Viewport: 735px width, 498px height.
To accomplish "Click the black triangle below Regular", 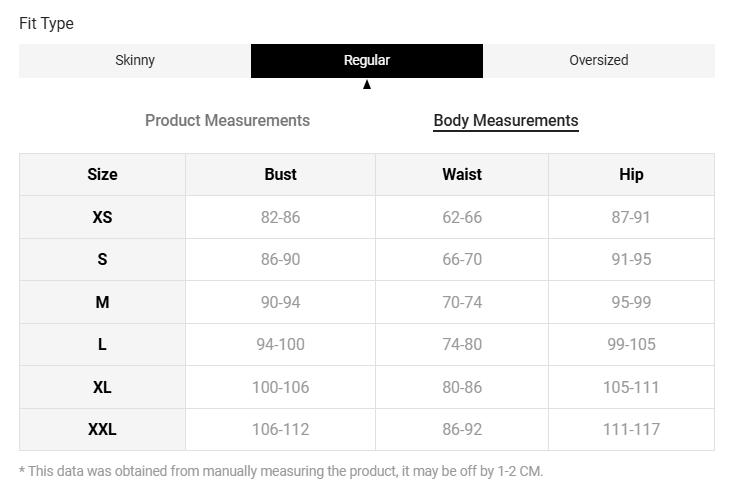I will click(367, 85).
